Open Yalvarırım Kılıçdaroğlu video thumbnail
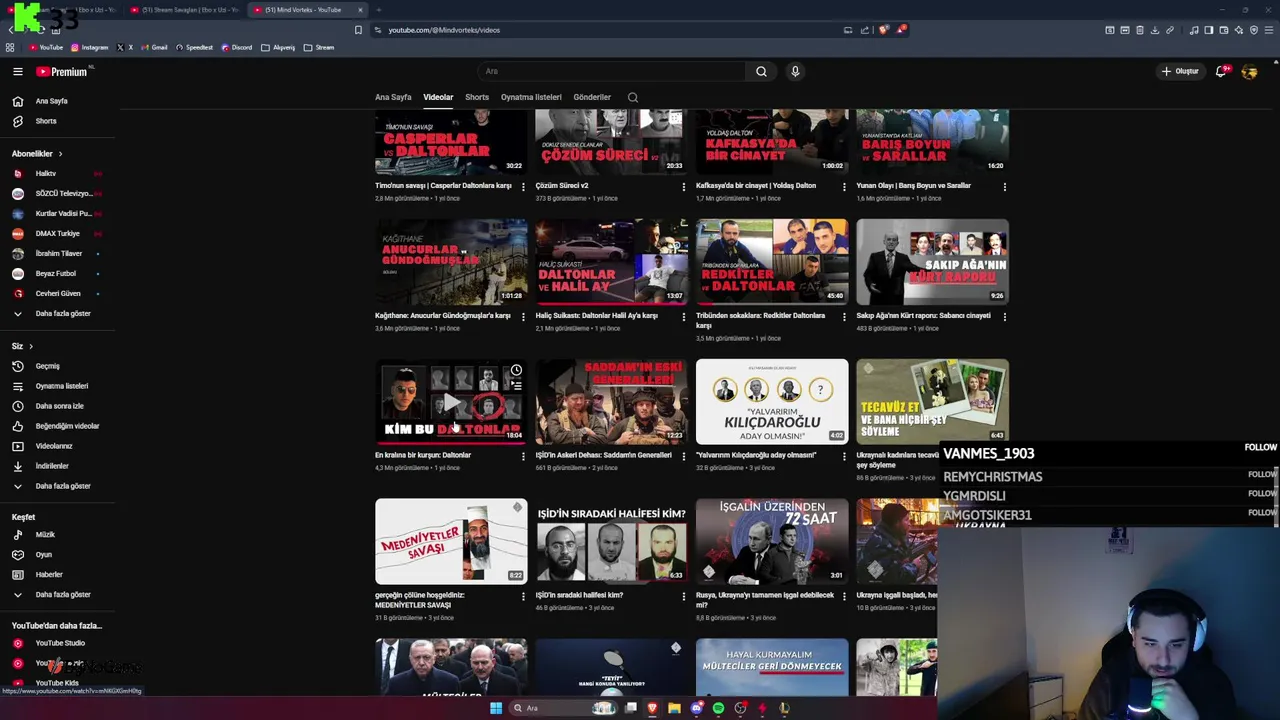 (772, 401)
